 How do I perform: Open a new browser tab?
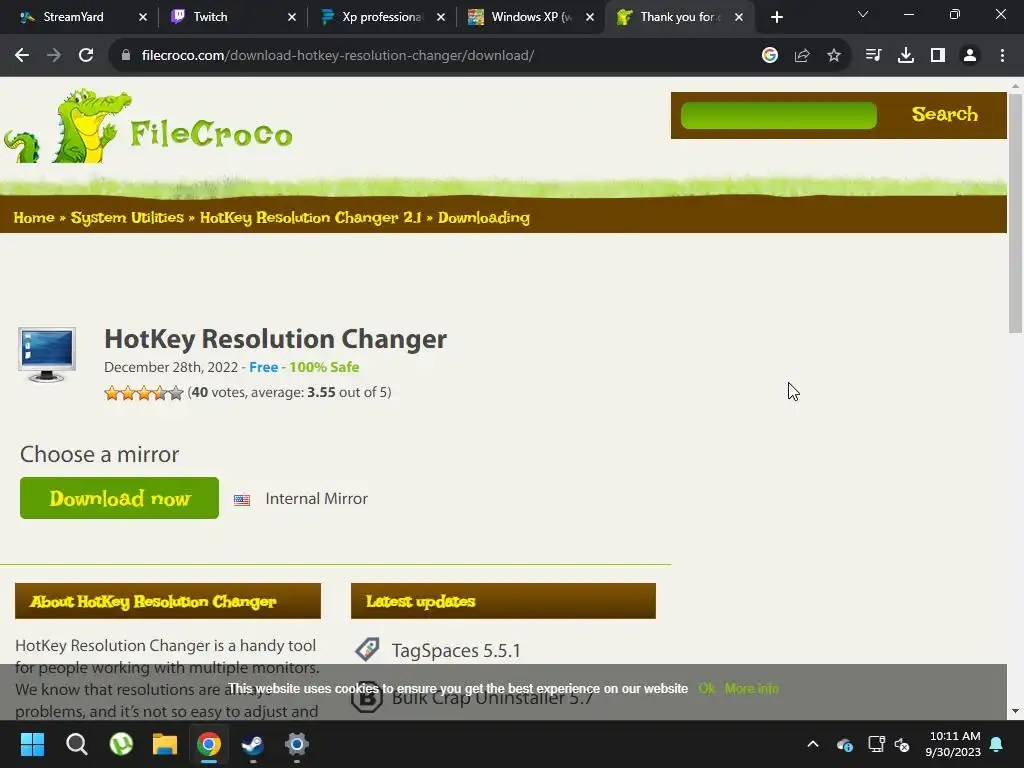(776, 17)
